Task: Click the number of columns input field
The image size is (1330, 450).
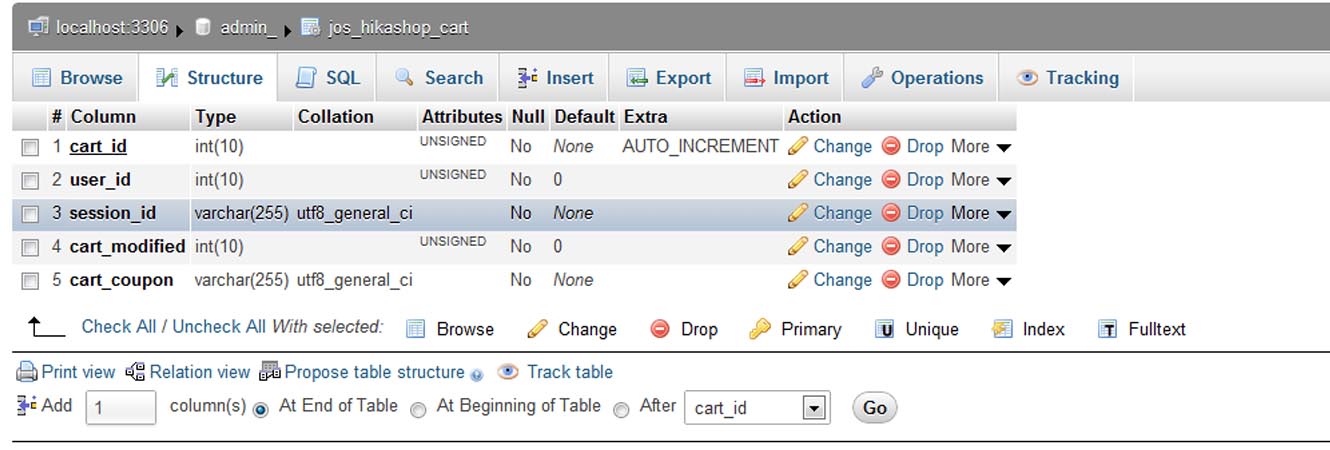Action: (x=121, y=408)
